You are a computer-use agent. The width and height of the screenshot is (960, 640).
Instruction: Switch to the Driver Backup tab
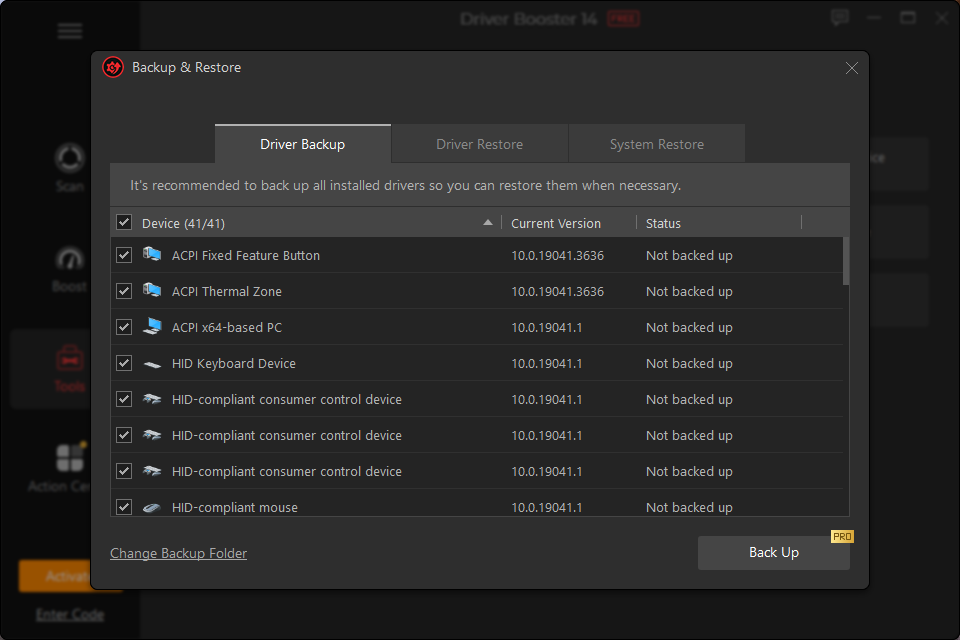302,144
